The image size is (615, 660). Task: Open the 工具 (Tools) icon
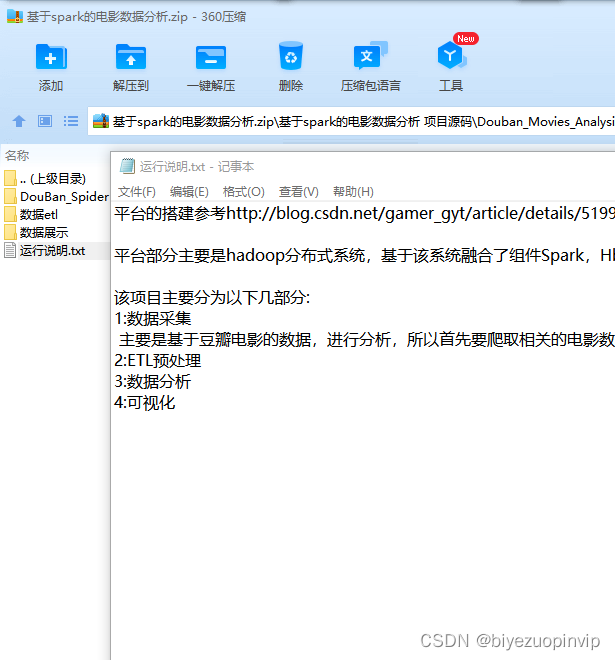tap(452, 55)
